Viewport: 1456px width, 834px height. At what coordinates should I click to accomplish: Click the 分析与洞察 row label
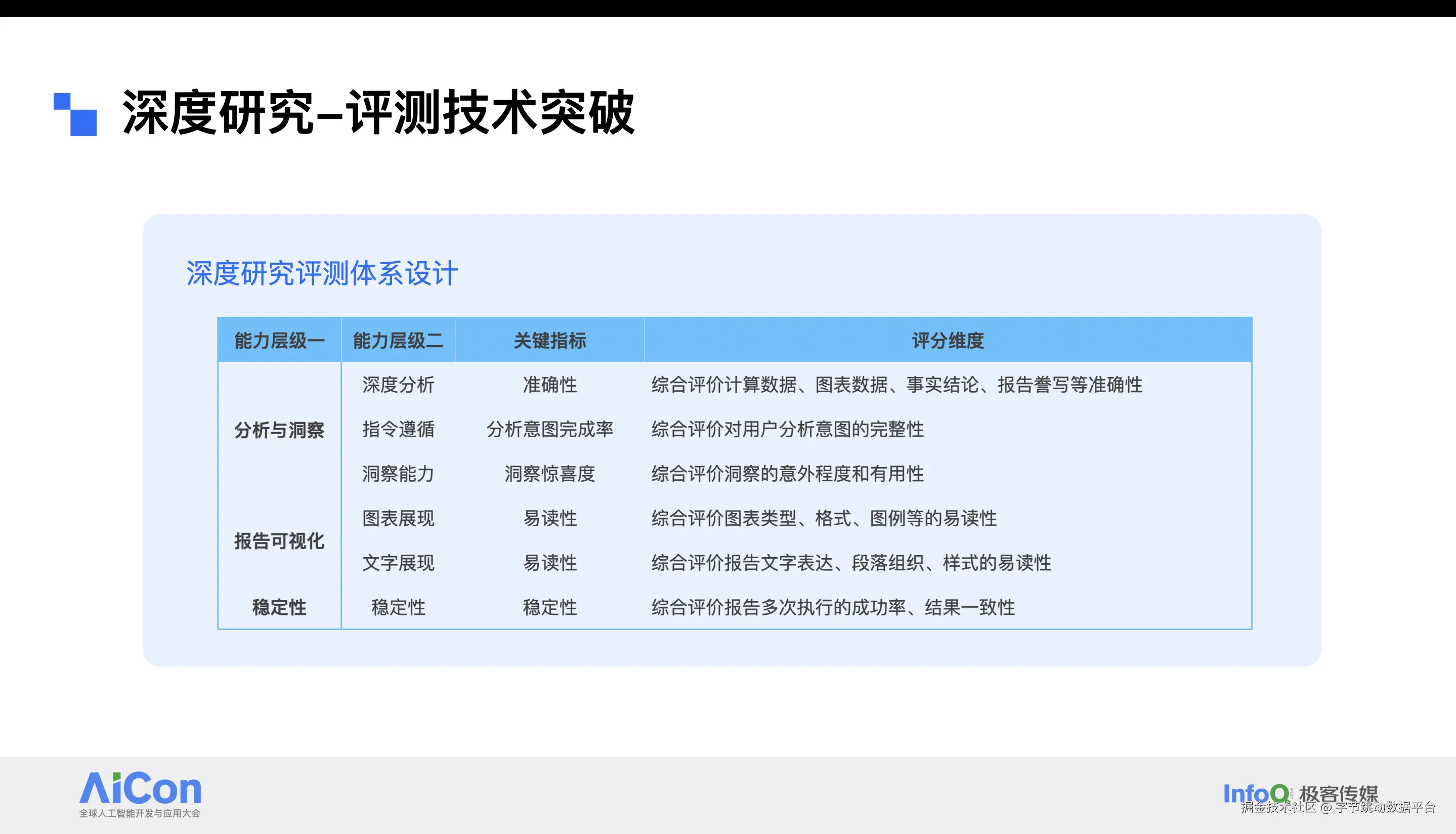click(279, 430)
